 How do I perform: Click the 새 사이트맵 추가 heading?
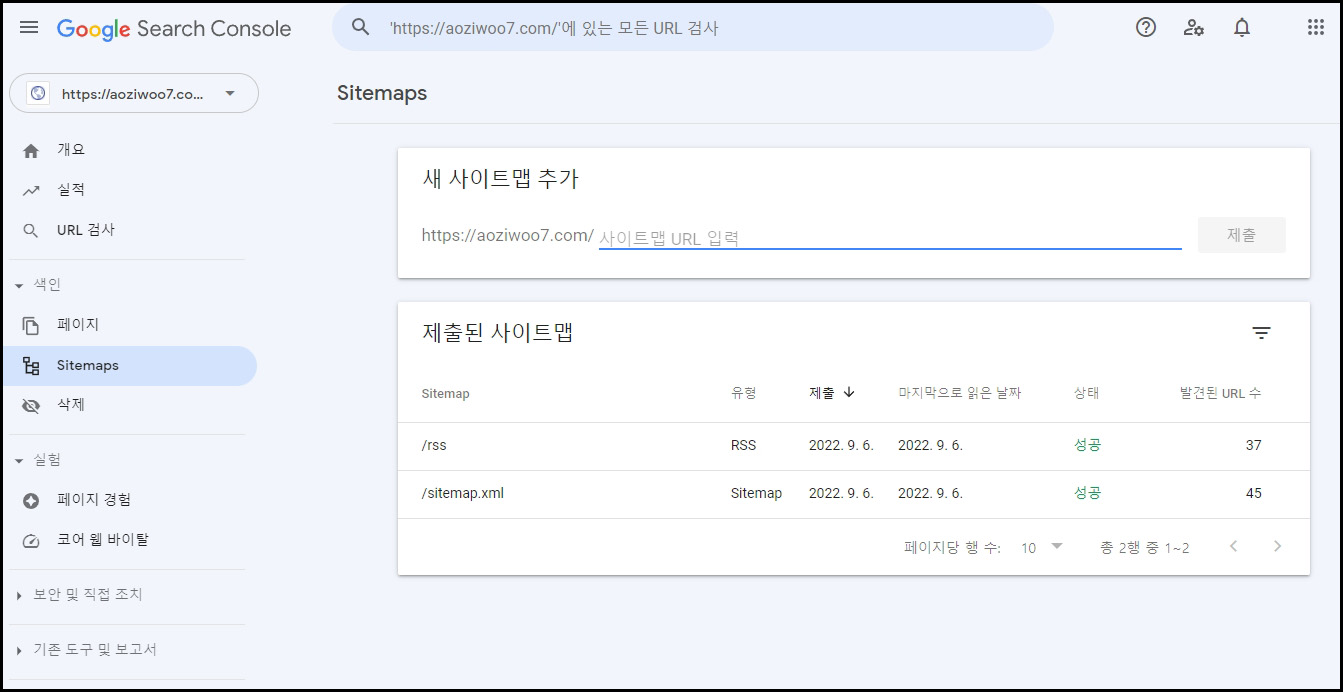[x=501, y=179]
